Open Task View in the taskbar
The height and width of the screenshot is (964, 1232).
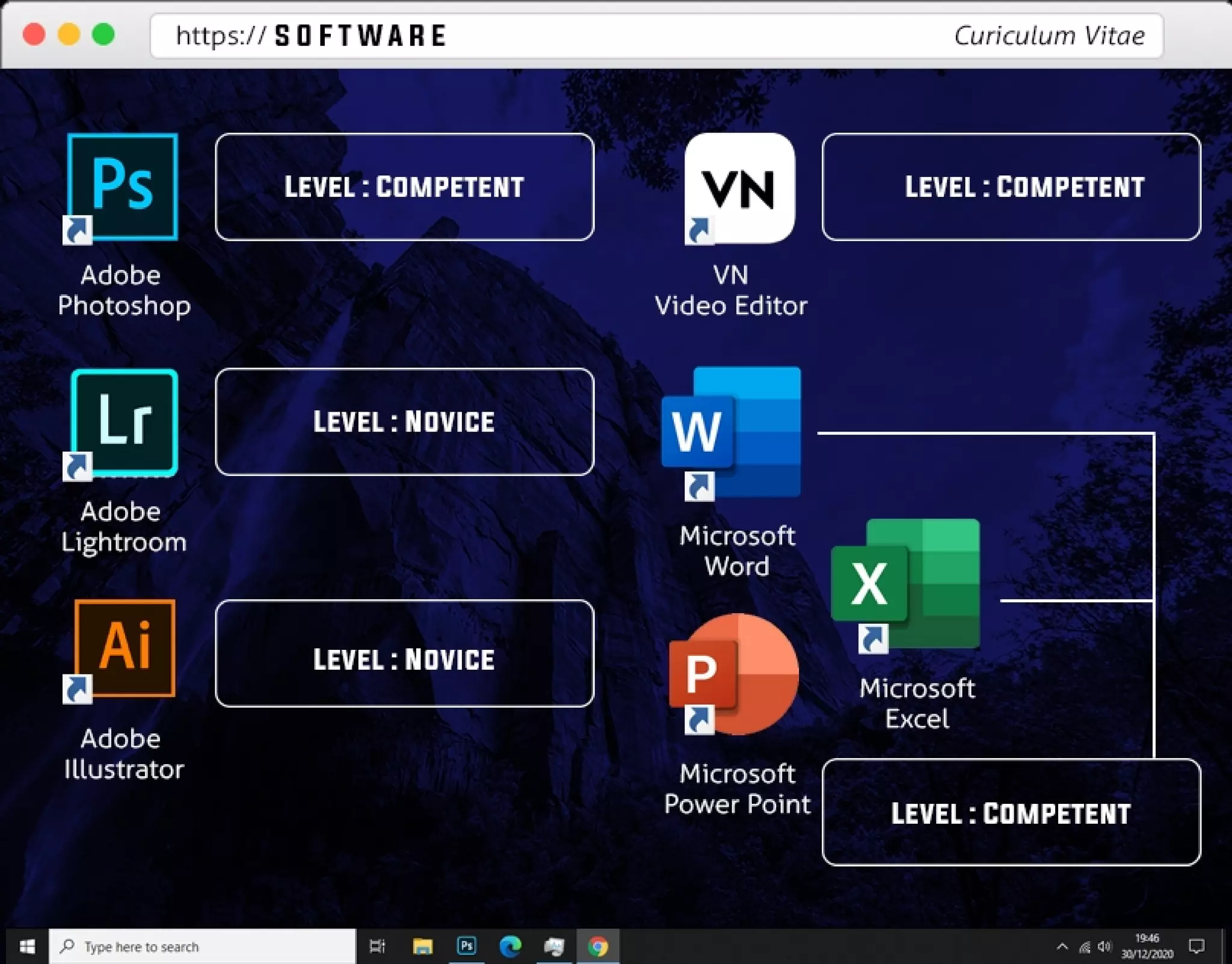[377, 947]
